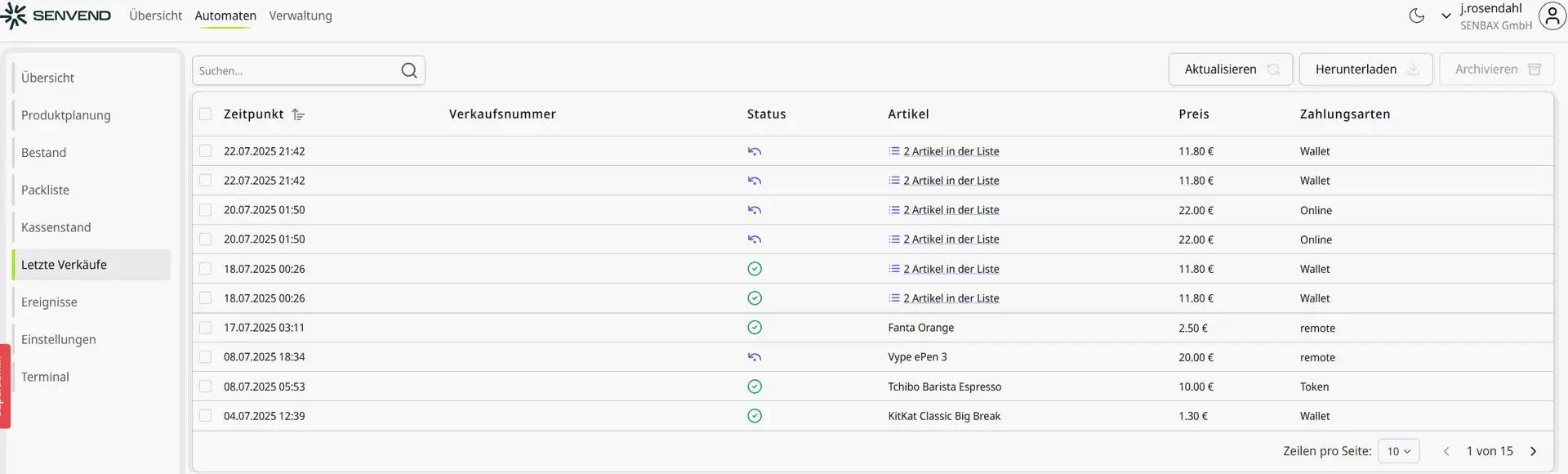The image size is (1568, 474).
Task: Click the Fanta Orange article cell
Action: (x=920, y=328)
